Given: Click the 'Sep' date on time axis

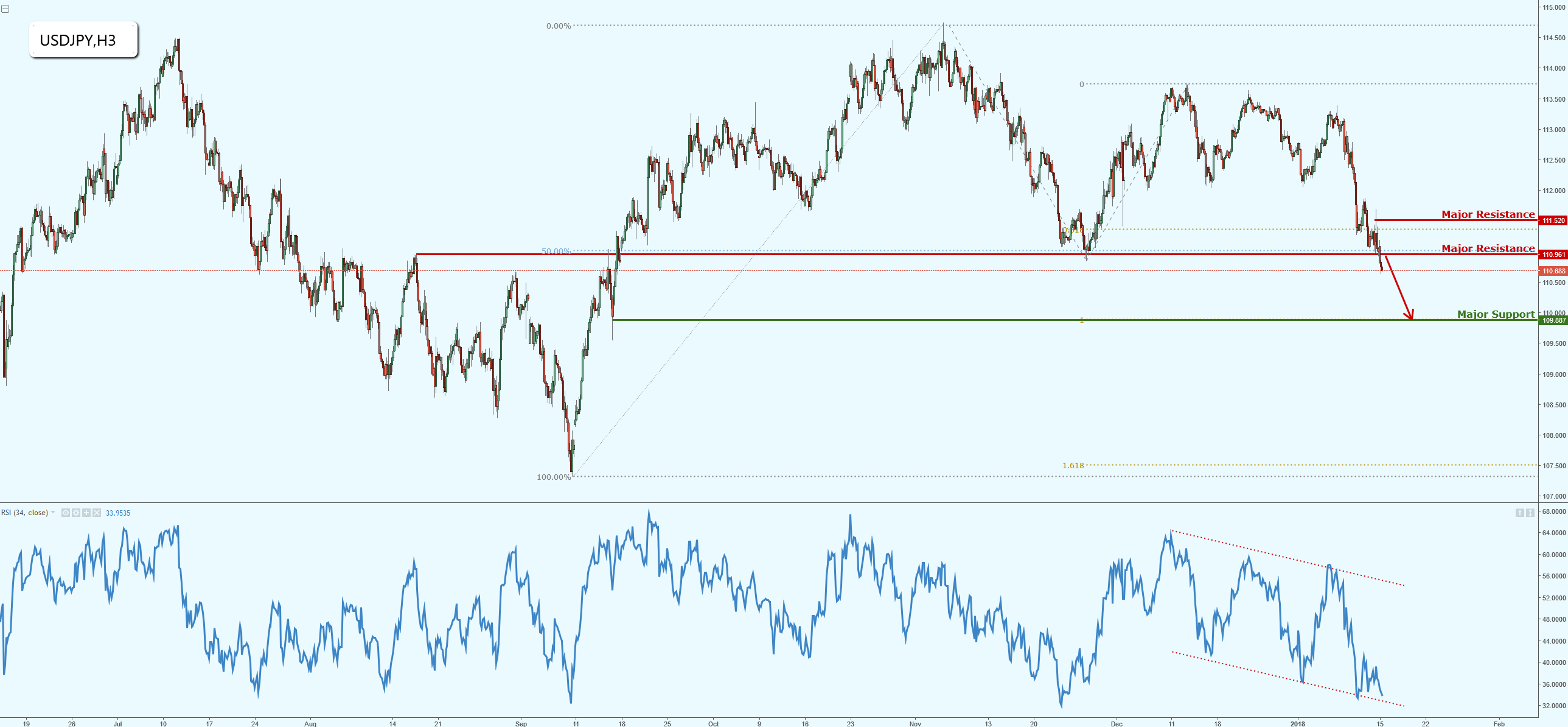Looking at the screenshot, I should [521, 723].
